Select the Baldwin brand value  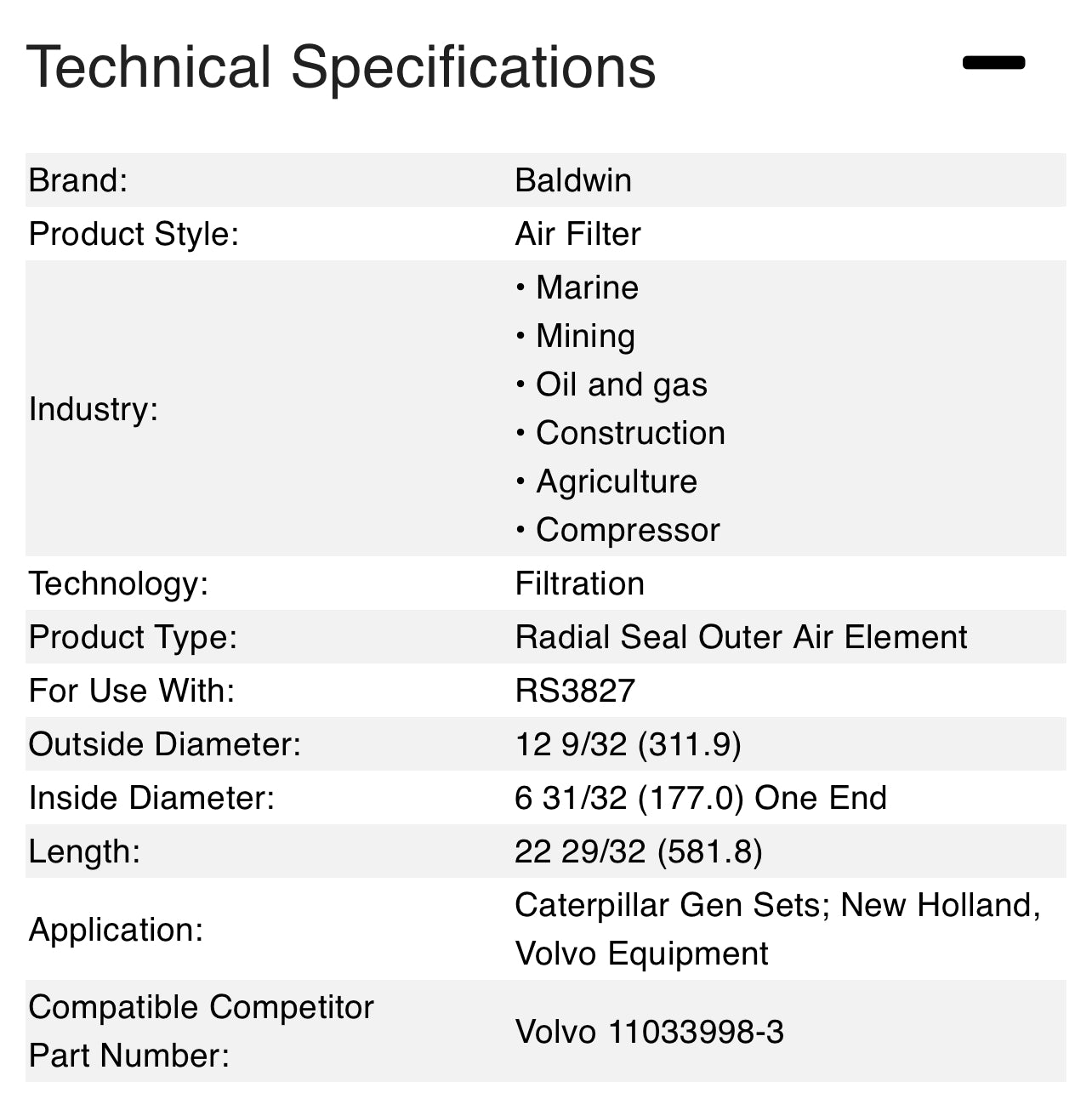click(x=573, y=180)
